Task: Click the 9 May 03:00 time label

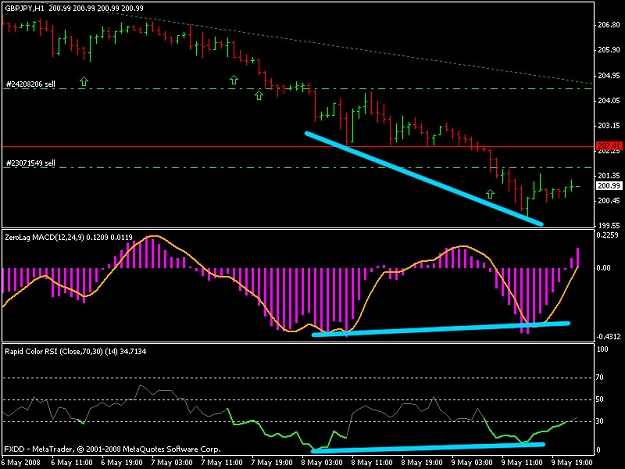Action: click(472, 463)
